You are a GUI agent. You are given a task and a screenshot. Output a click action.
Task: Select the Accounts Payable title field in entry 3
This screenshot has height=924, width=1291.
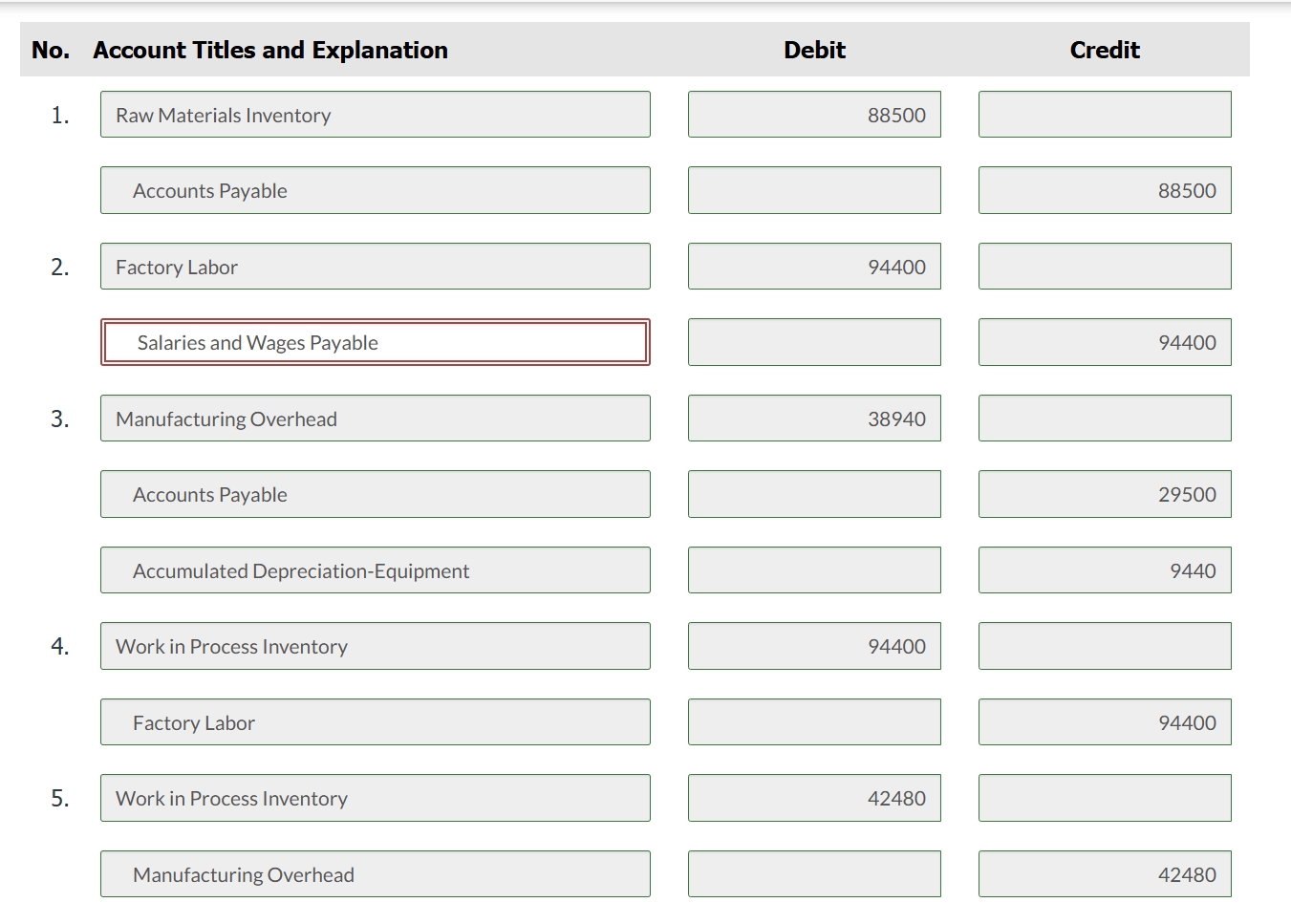[x=376, y=494]
